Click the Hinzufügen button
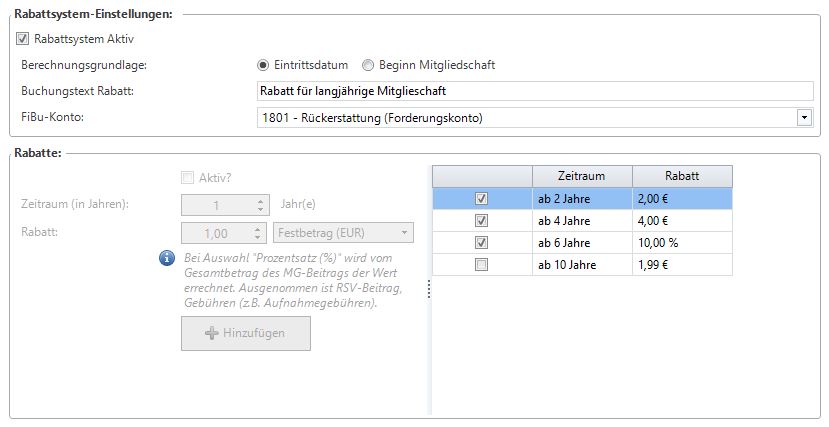The height and width of the screenshot is (427, 829). (246, 333)
